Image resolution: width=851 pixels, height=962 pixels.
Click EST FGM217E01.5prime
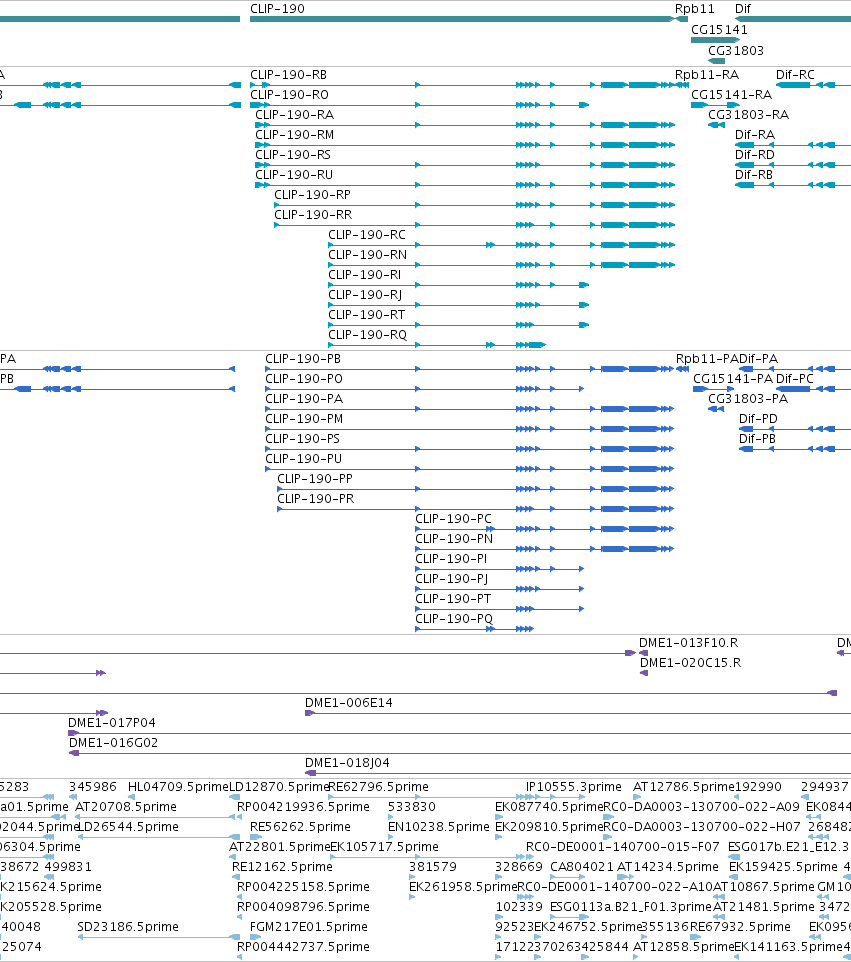(309, 927)
